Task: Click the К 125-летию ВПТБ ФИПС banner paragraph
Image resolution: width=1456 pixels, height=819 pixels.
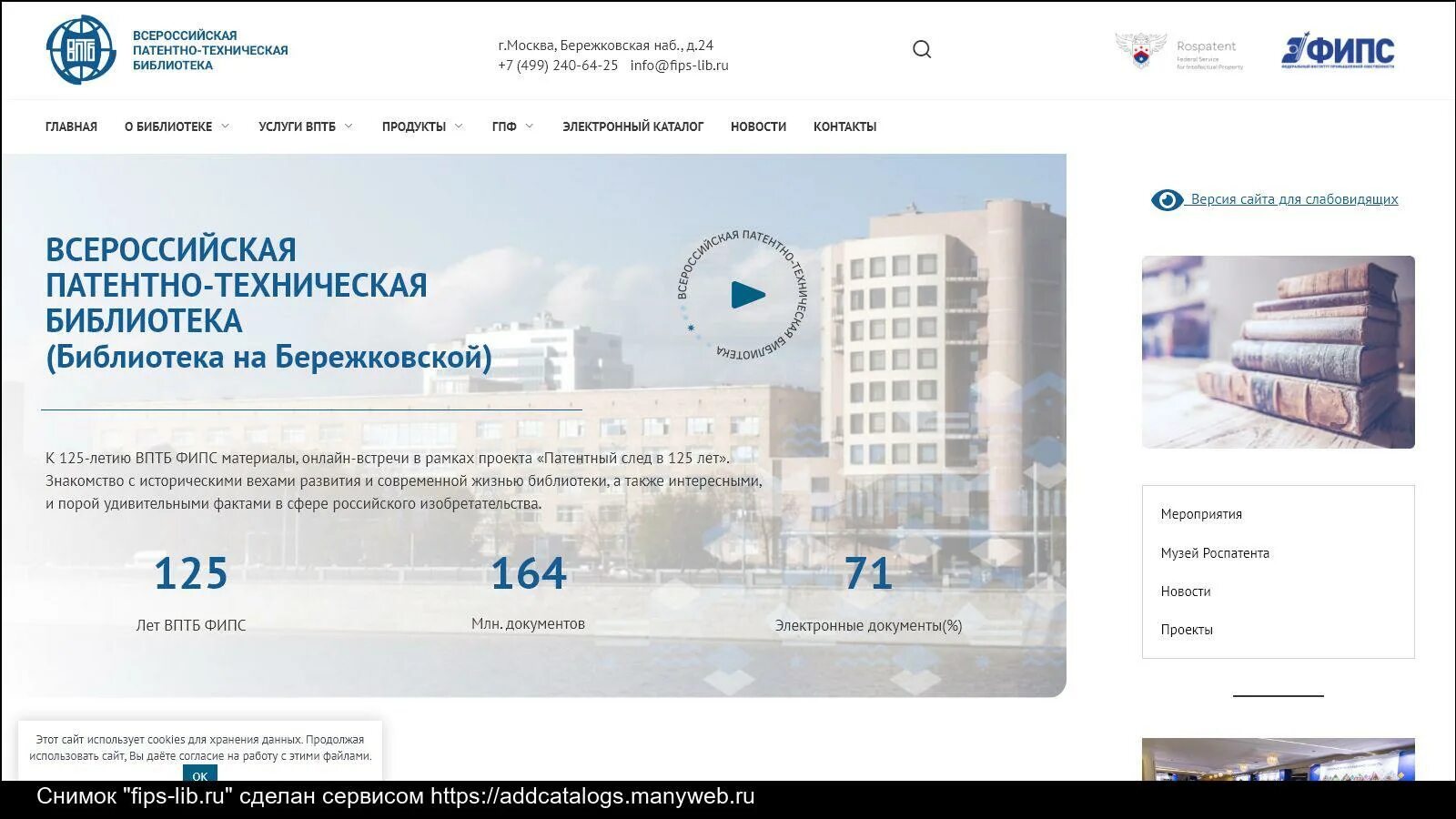Action: coord(404,481)
